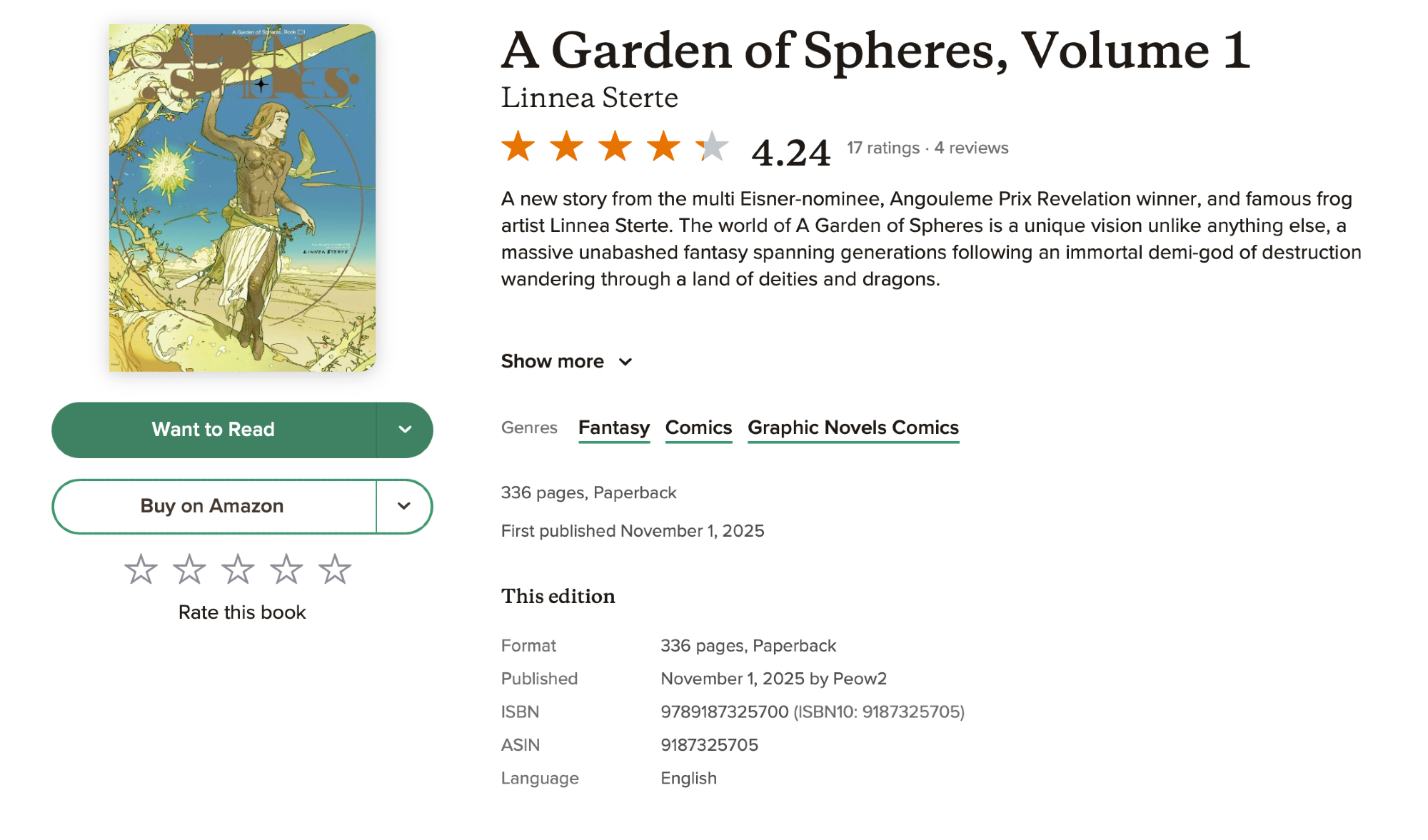This screenshot has width=1428, height=840.
Task: Rate this book four stars
Action: click(x=286, y=570)
